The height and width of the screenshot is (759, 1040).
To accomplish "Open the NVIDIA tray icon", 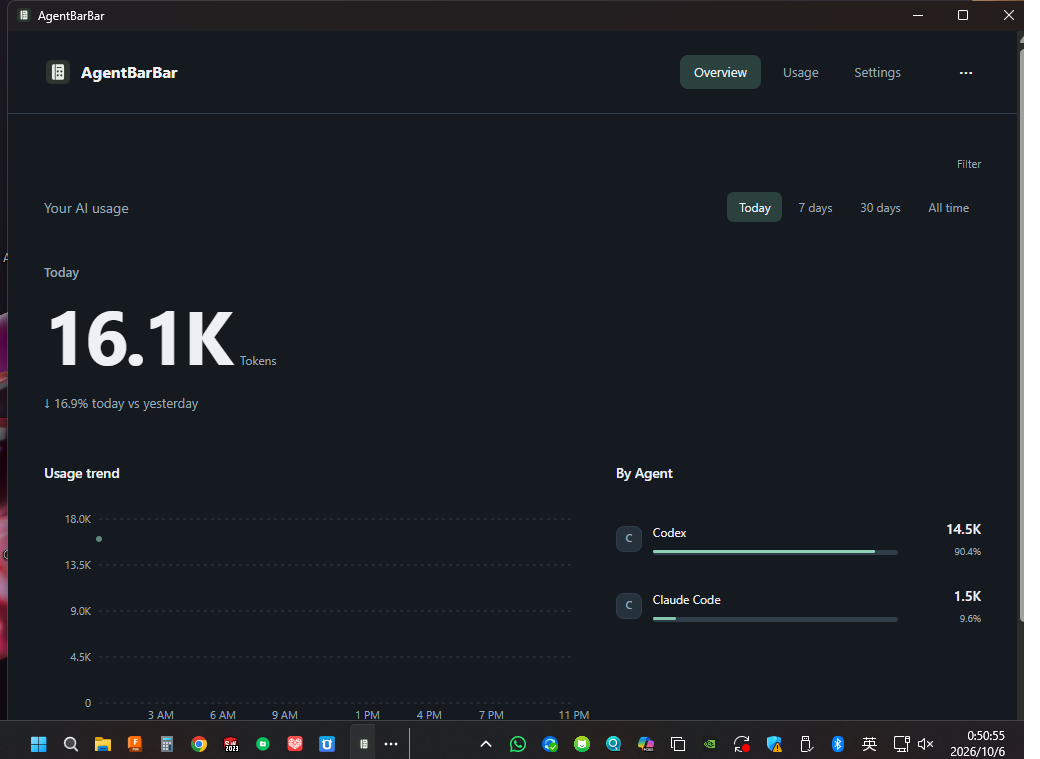I will click(710, 744).
